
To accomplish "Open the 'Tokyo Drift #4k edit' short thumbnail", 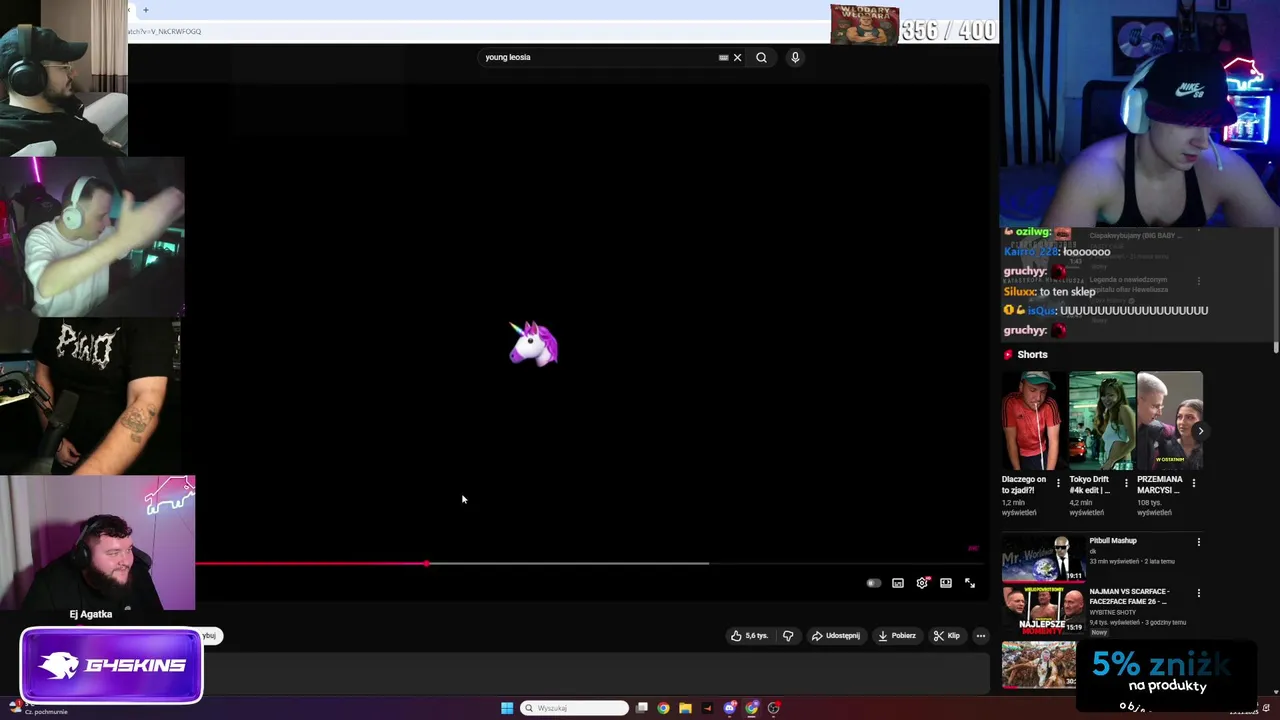I will 1101,421.
